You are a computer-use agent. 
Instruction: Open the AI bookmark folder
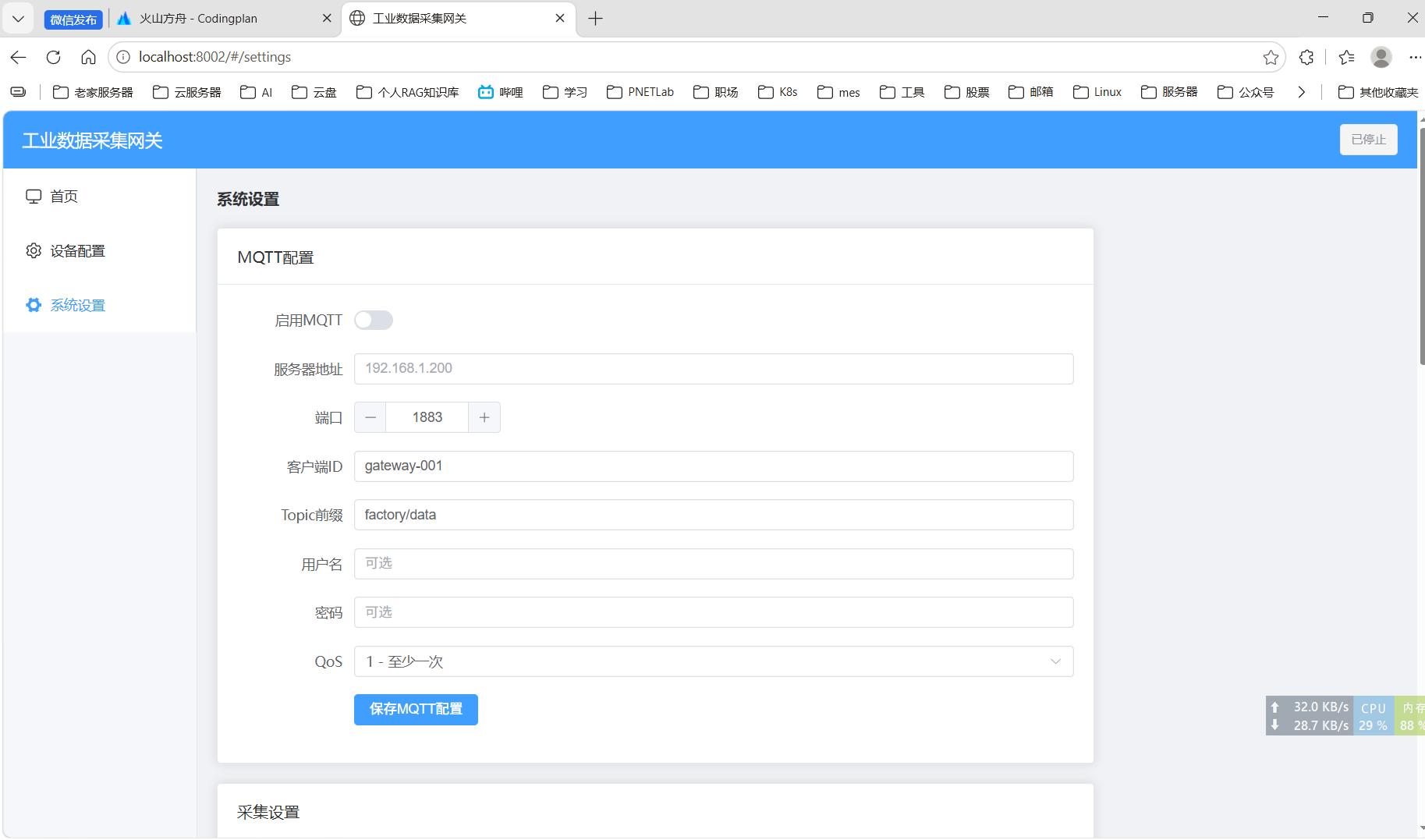(x=257, y=92)
